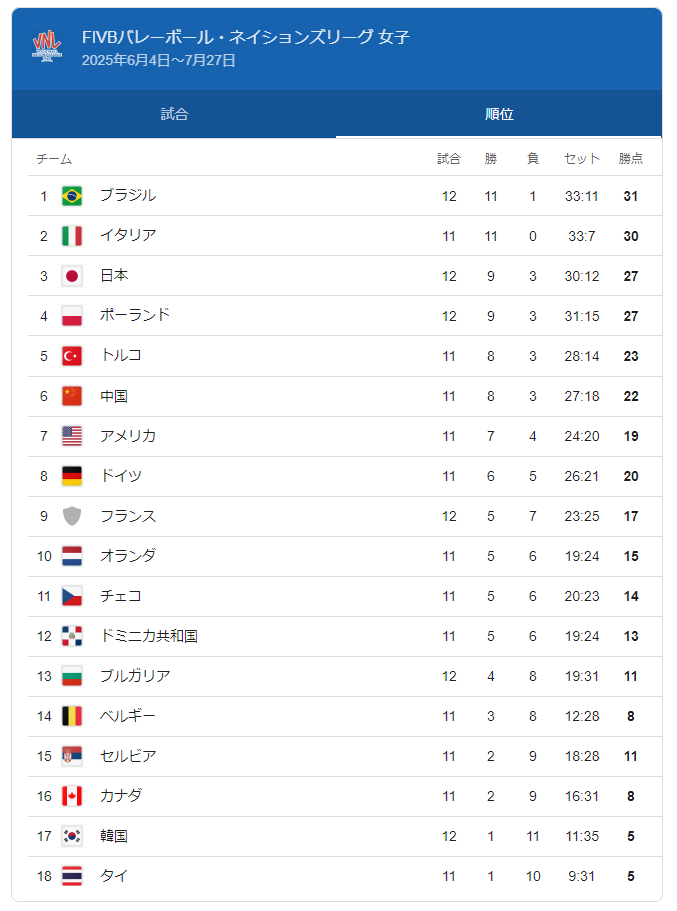677x911 pixels.
Task: Click the Brazil flag icon
Action: 72,196
